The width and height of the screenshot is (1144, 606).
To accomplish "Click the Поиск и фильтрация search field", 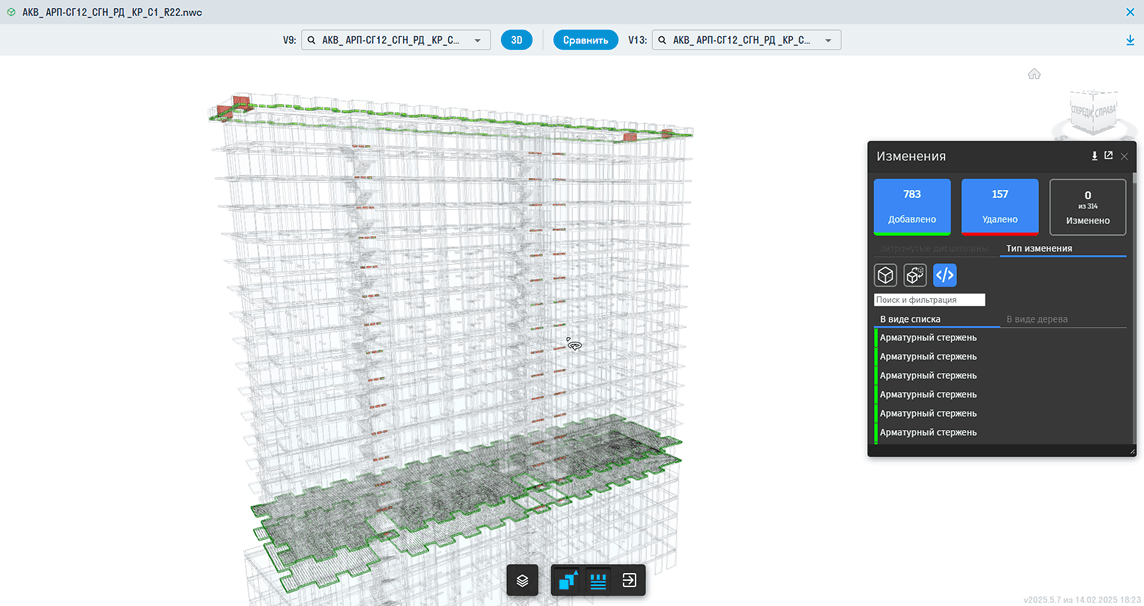I will pos(929,300).
